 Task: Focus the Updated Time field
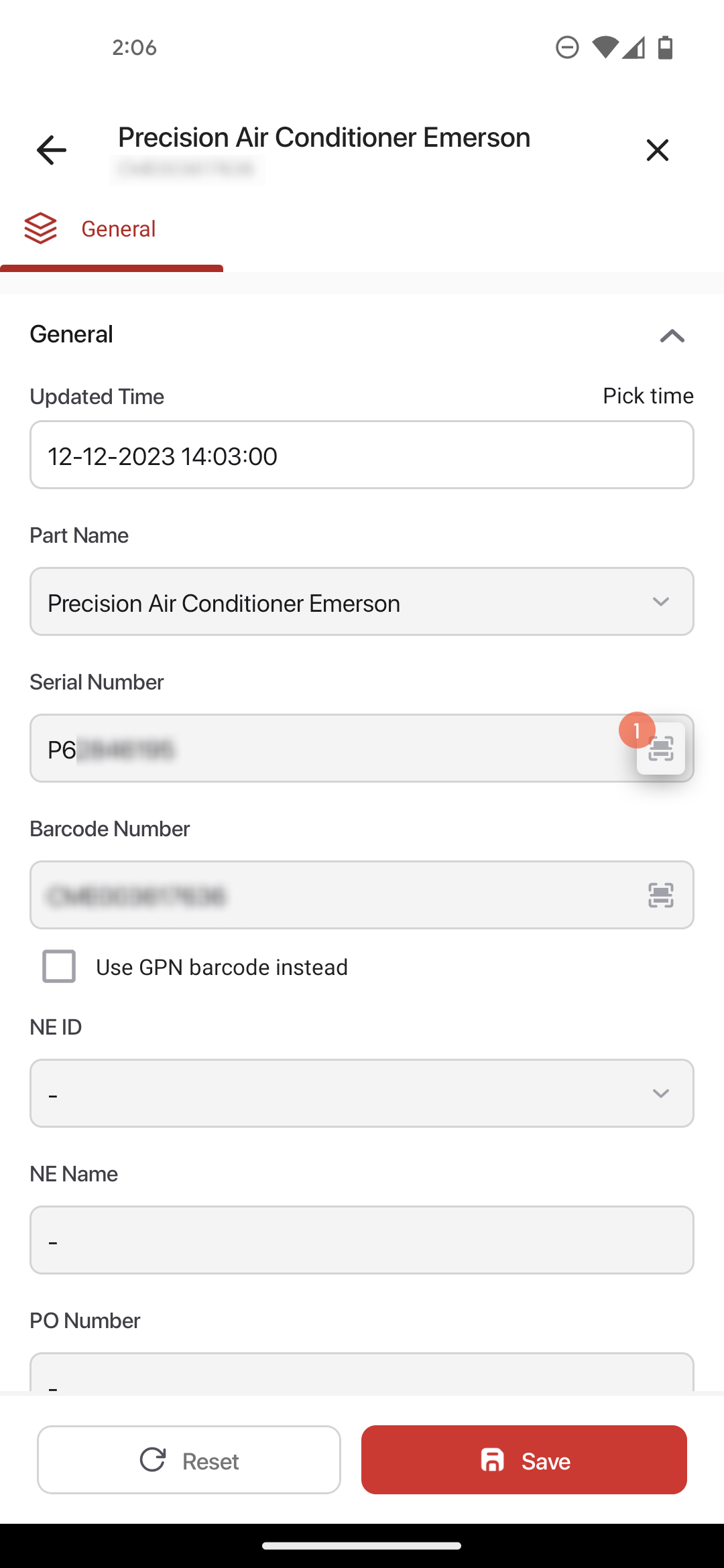362,455
